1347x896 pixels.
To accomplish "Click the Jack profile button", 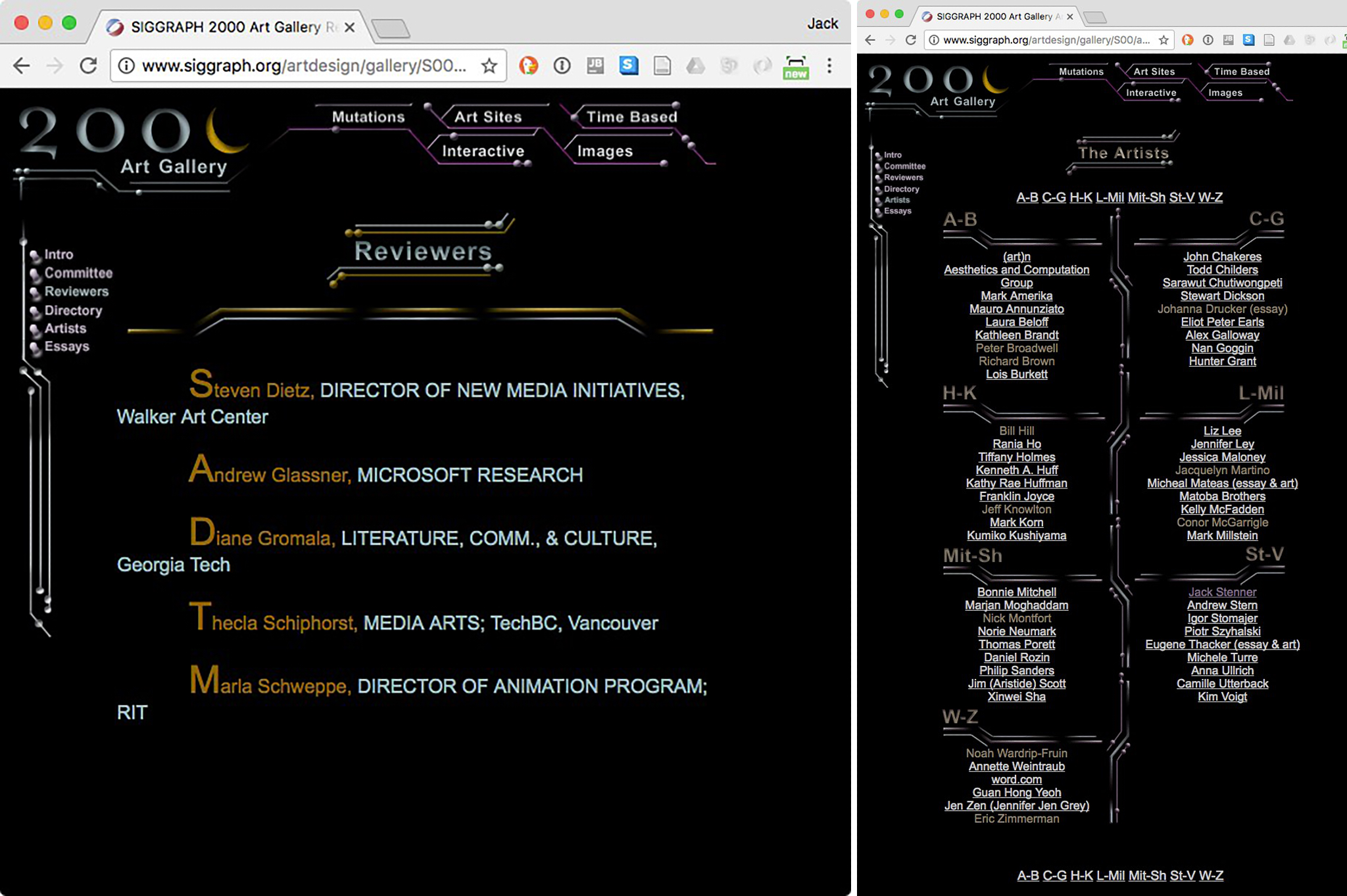I will 822,24.
